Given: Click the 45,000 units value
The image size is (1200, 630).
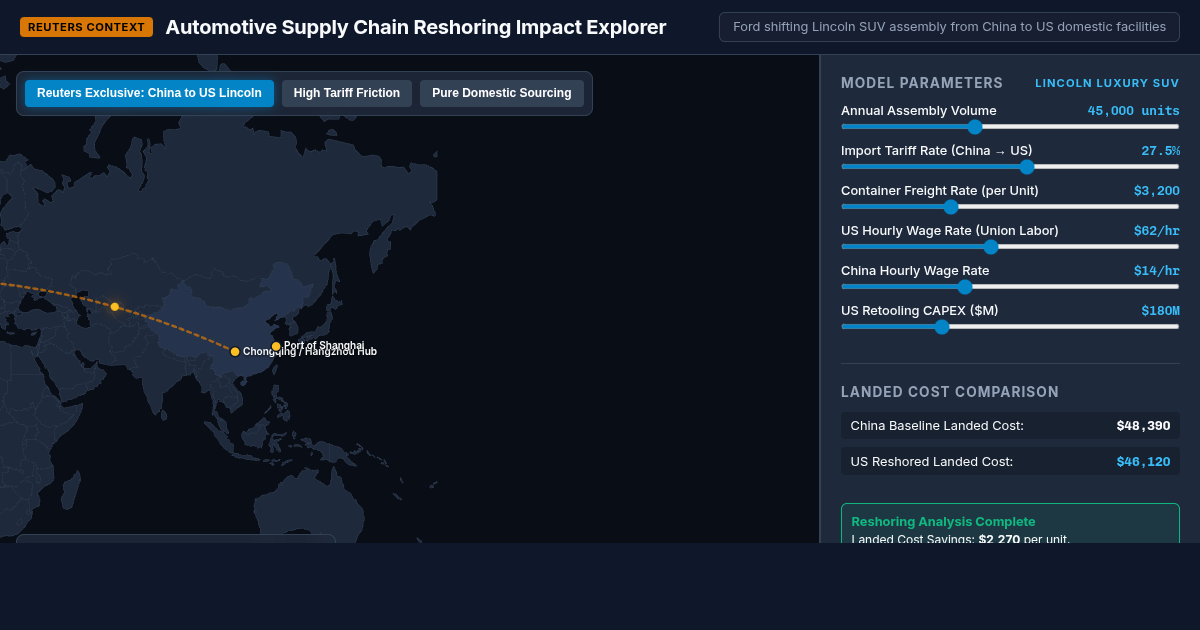Looking at the screenshot, I should click(1133, 111).
